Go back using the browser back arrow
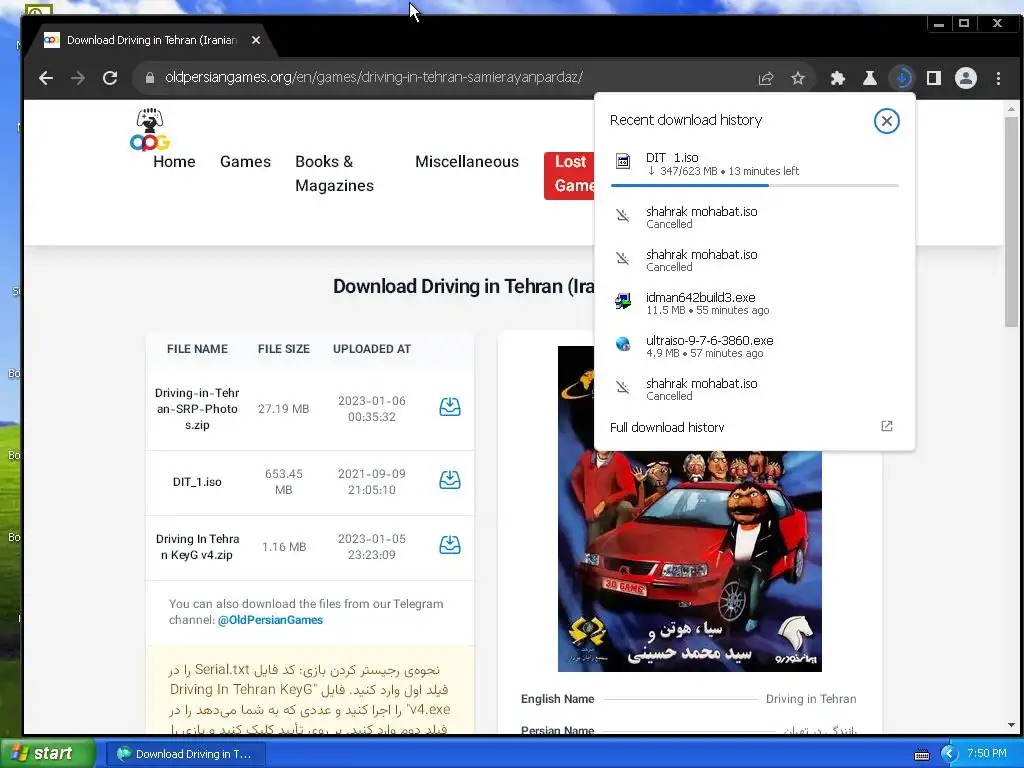The image size is (1024, 768). tap(46, 78)
